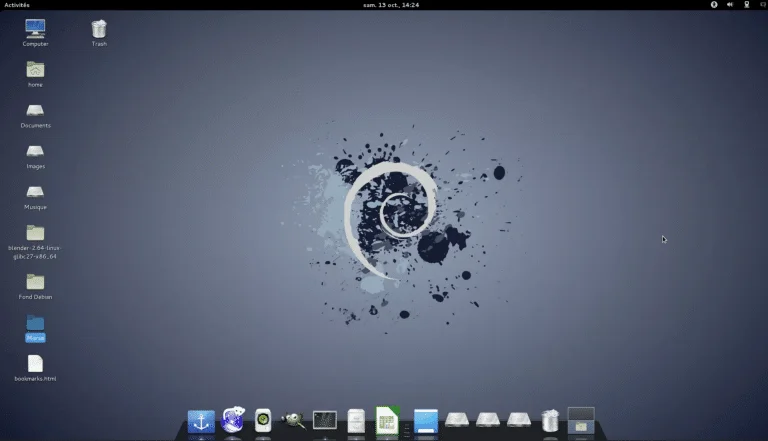Select the blender-2.64 linux folder
The height and width of the screenshot is (441, 768).
[35, 233]
